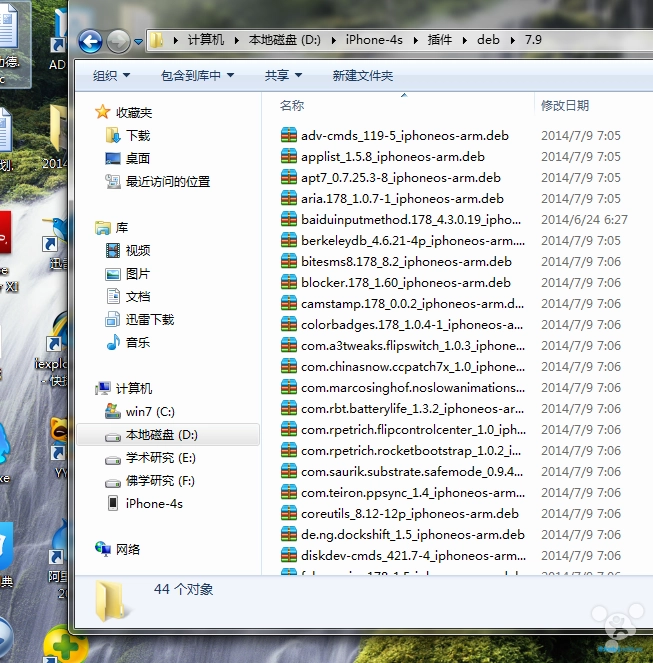653x663 pixels.
Task: Open 最近访问的位置 in the sidebar
Action: click(167, 181)
